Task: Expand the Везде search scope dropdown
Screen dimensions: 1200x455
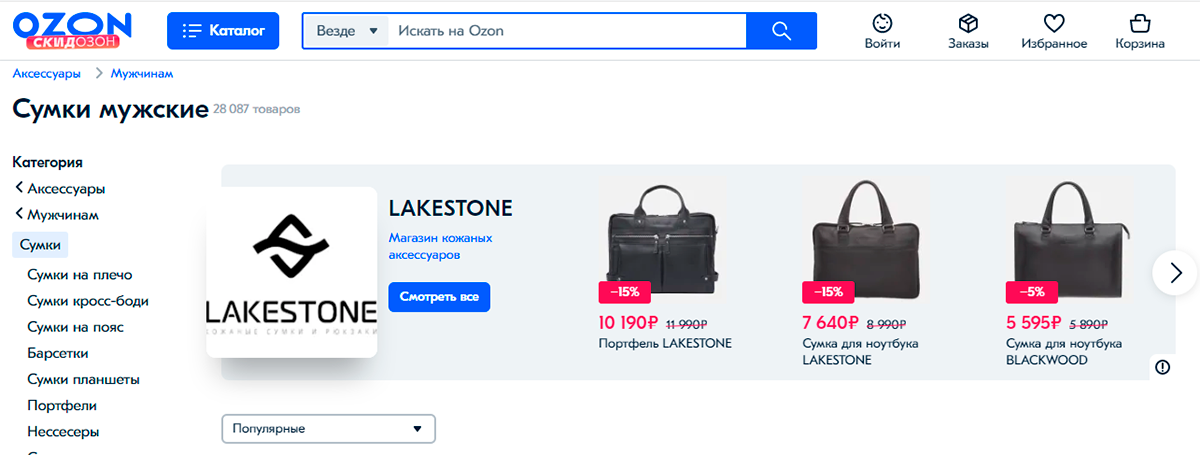Action: coord(346,31)
